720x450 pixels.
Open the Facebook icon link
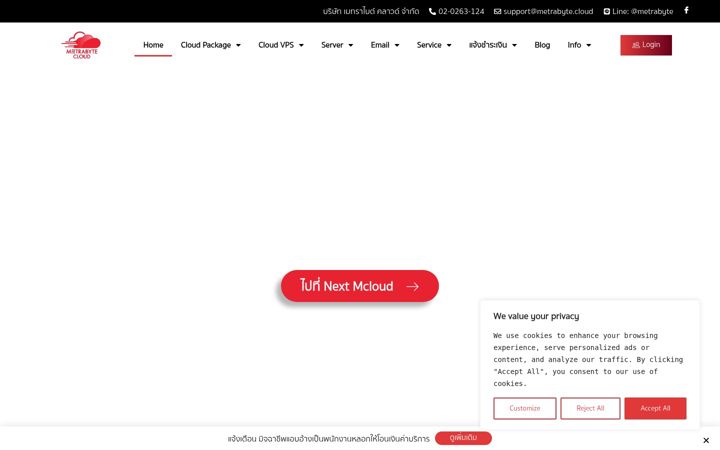(x=686, y=10)
